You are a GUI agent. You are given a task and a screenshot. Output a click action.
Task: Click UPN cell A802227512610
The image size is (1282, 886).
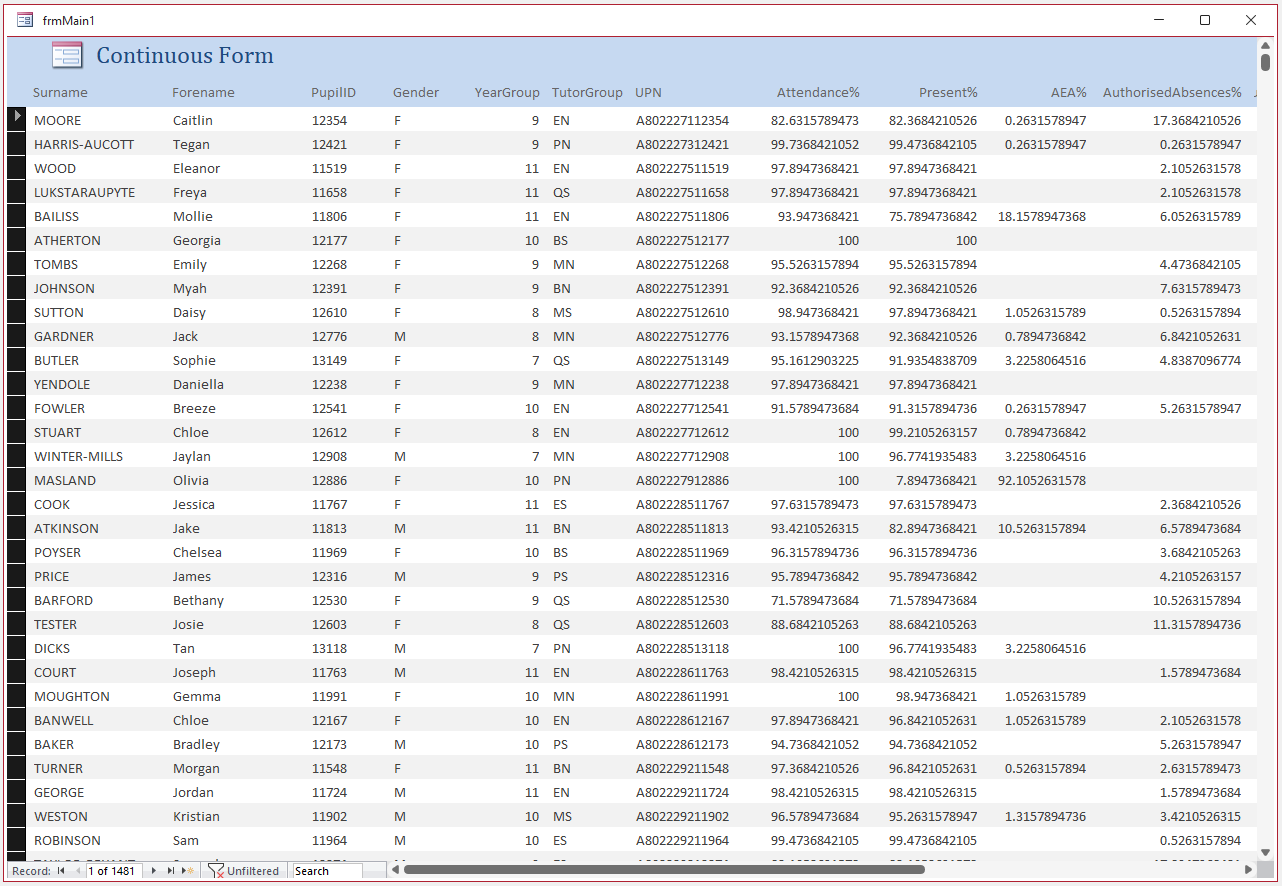click(682, 312)
